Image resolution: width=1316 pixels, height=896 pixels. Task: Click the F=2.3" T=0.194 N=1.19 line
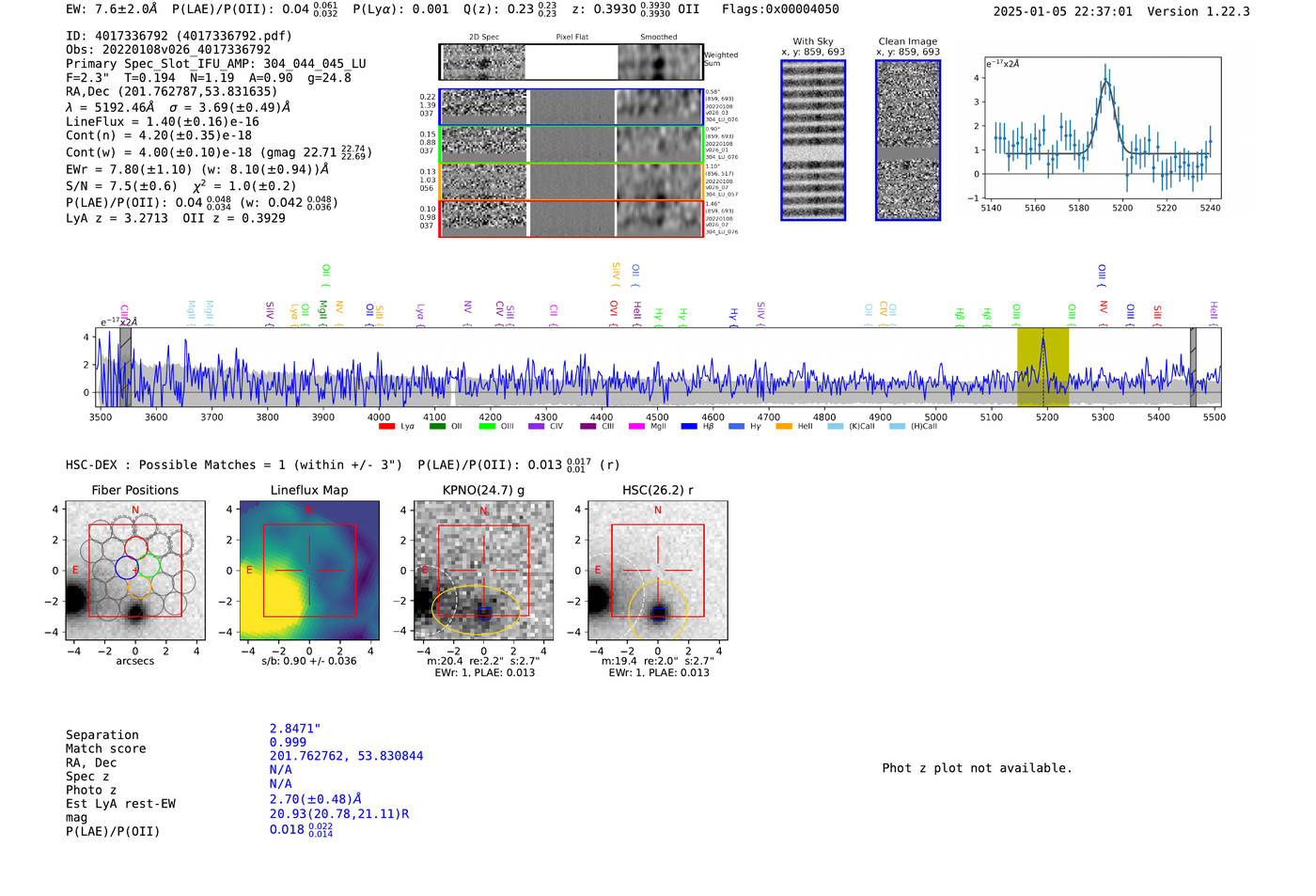pos(209,78)
